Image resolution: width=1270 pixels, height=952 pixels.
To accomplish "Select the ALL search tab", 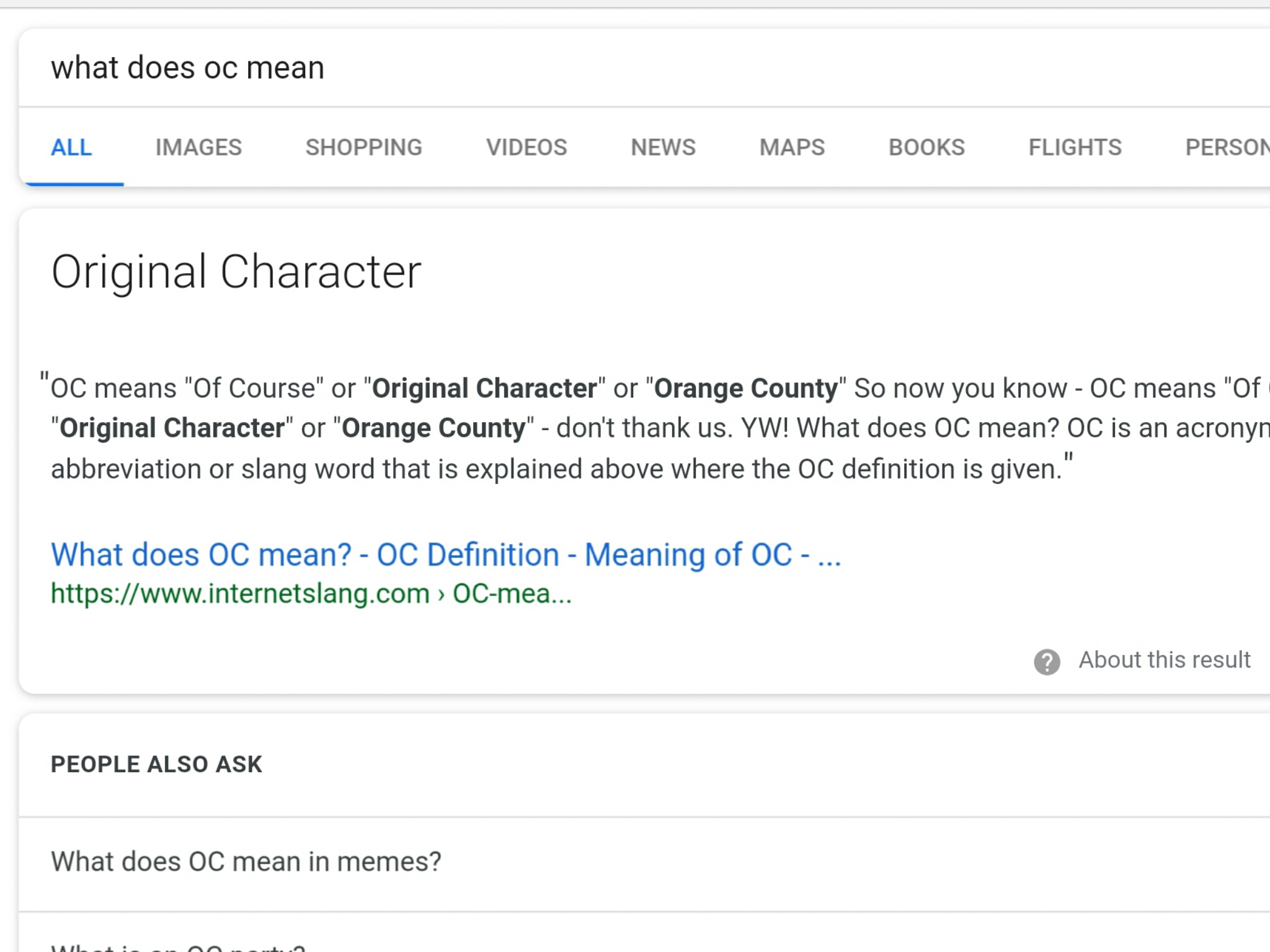I will [71, 148].
